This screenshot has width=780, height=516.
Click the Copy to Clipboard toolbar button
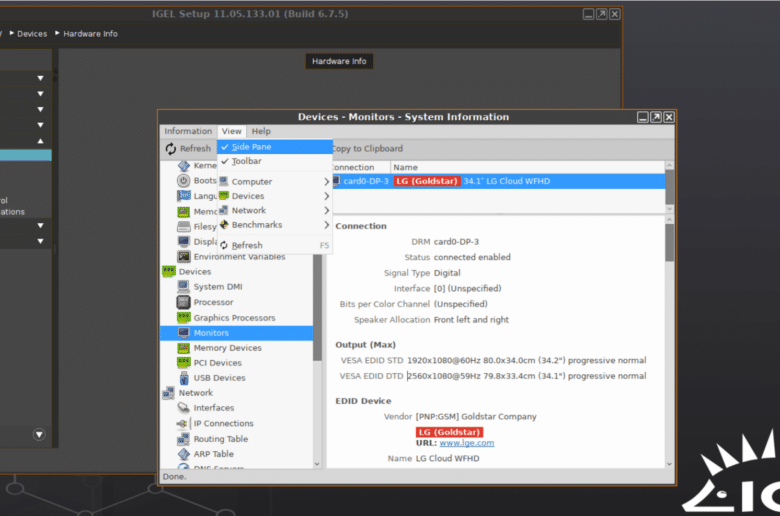367,148
